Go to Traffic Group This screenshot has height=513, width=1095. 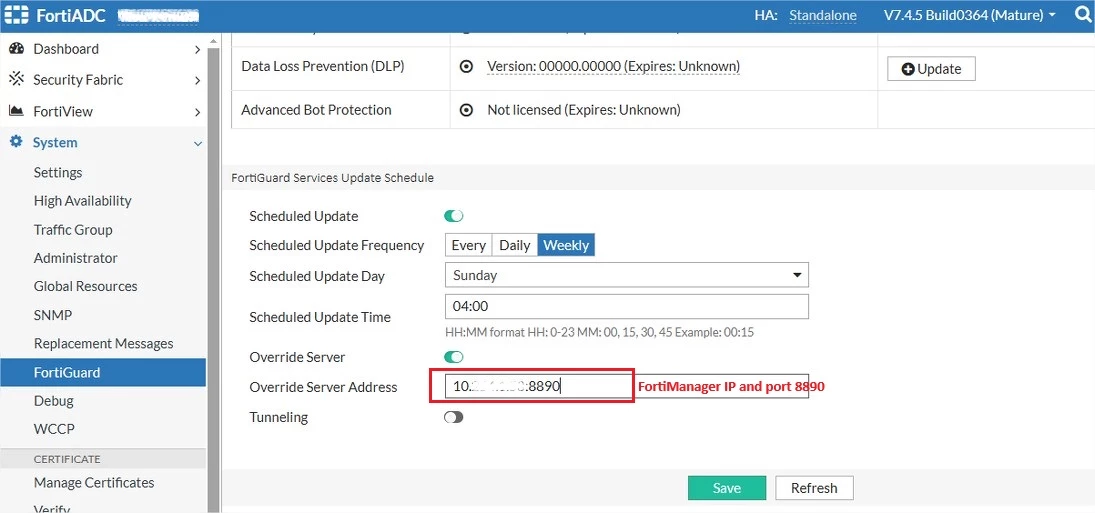tap(73, 230)
